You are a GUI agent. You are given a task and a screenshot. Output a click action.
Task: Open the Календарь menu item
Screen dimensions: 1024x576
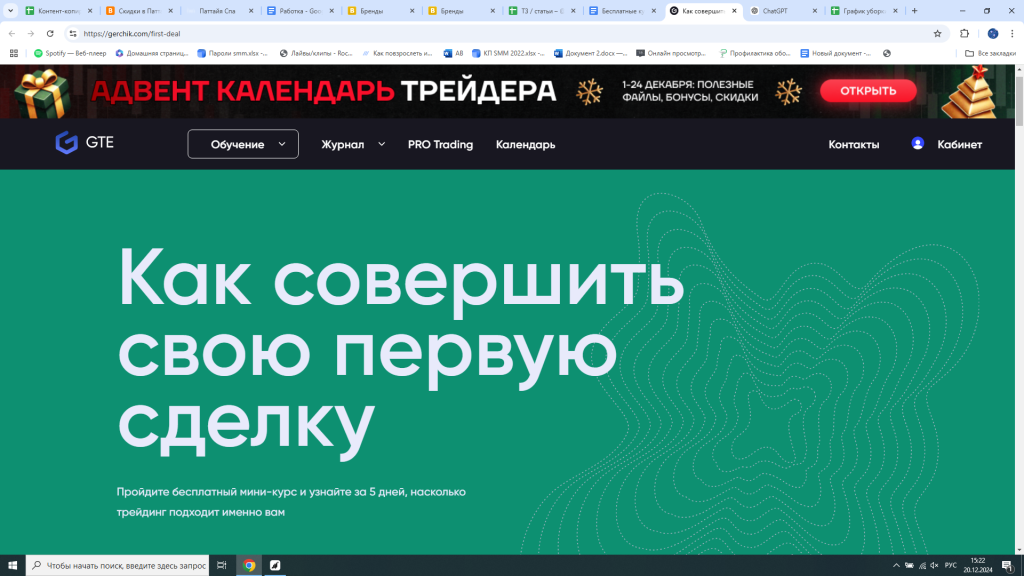[525, 144]
